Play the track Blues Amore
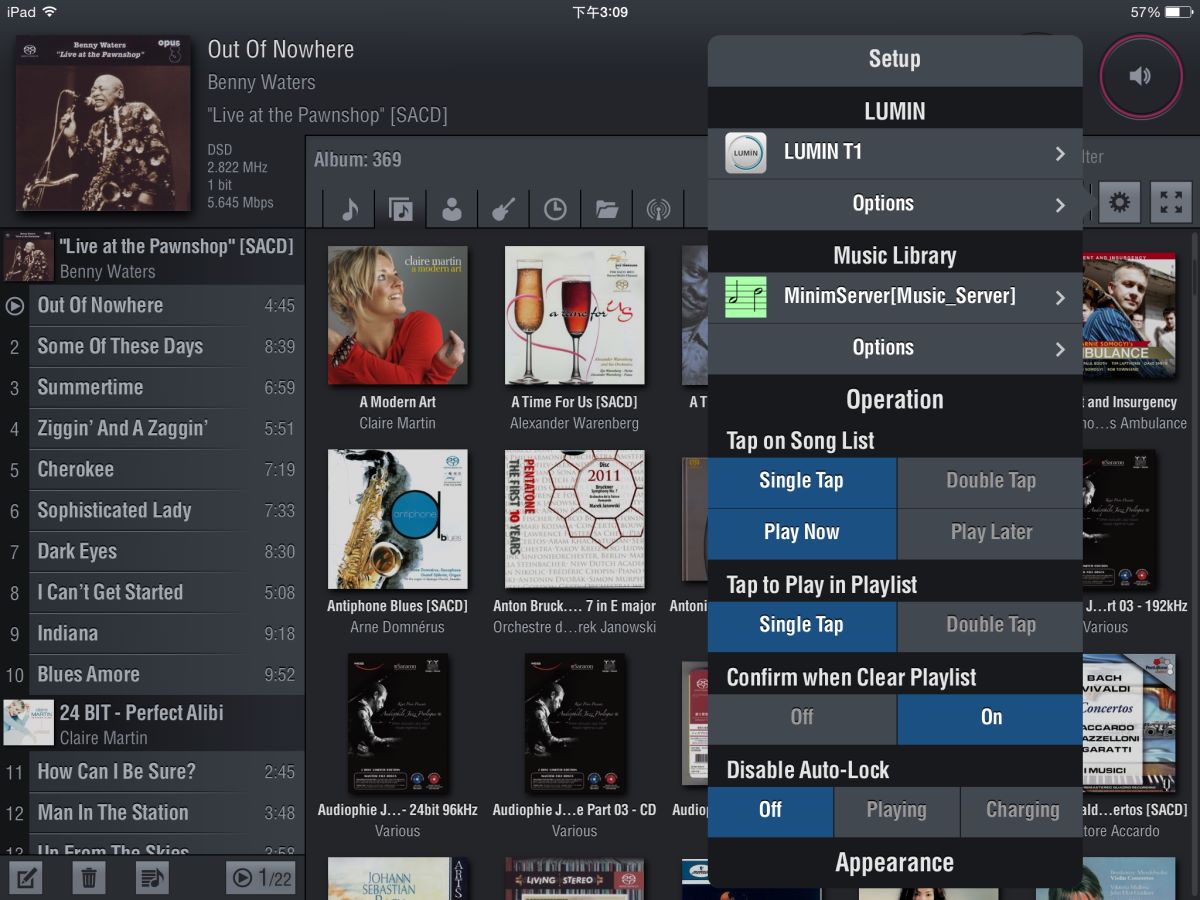 tap(152, 675)
